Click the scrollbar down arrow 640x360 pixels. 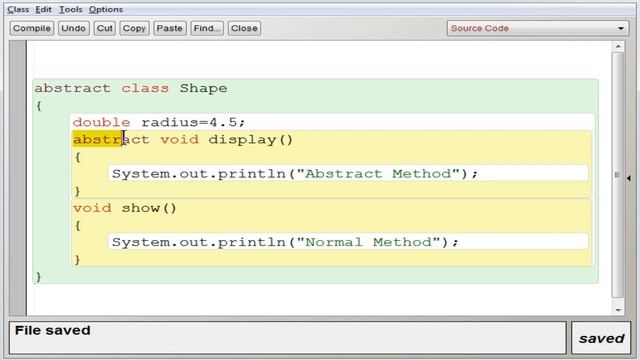(x=618, y=310)
